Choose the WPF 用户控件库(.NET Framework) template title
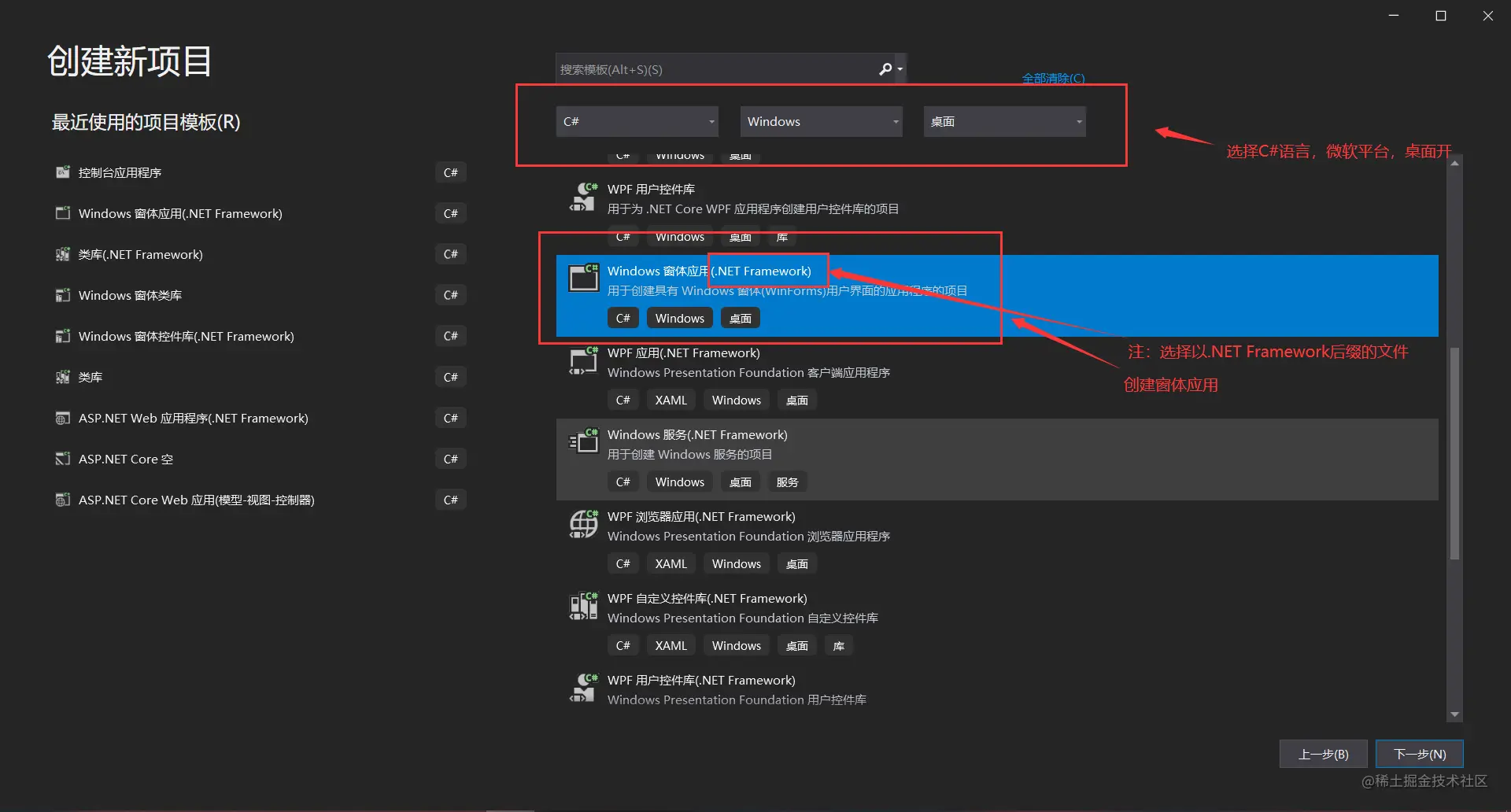 [701, 680]
